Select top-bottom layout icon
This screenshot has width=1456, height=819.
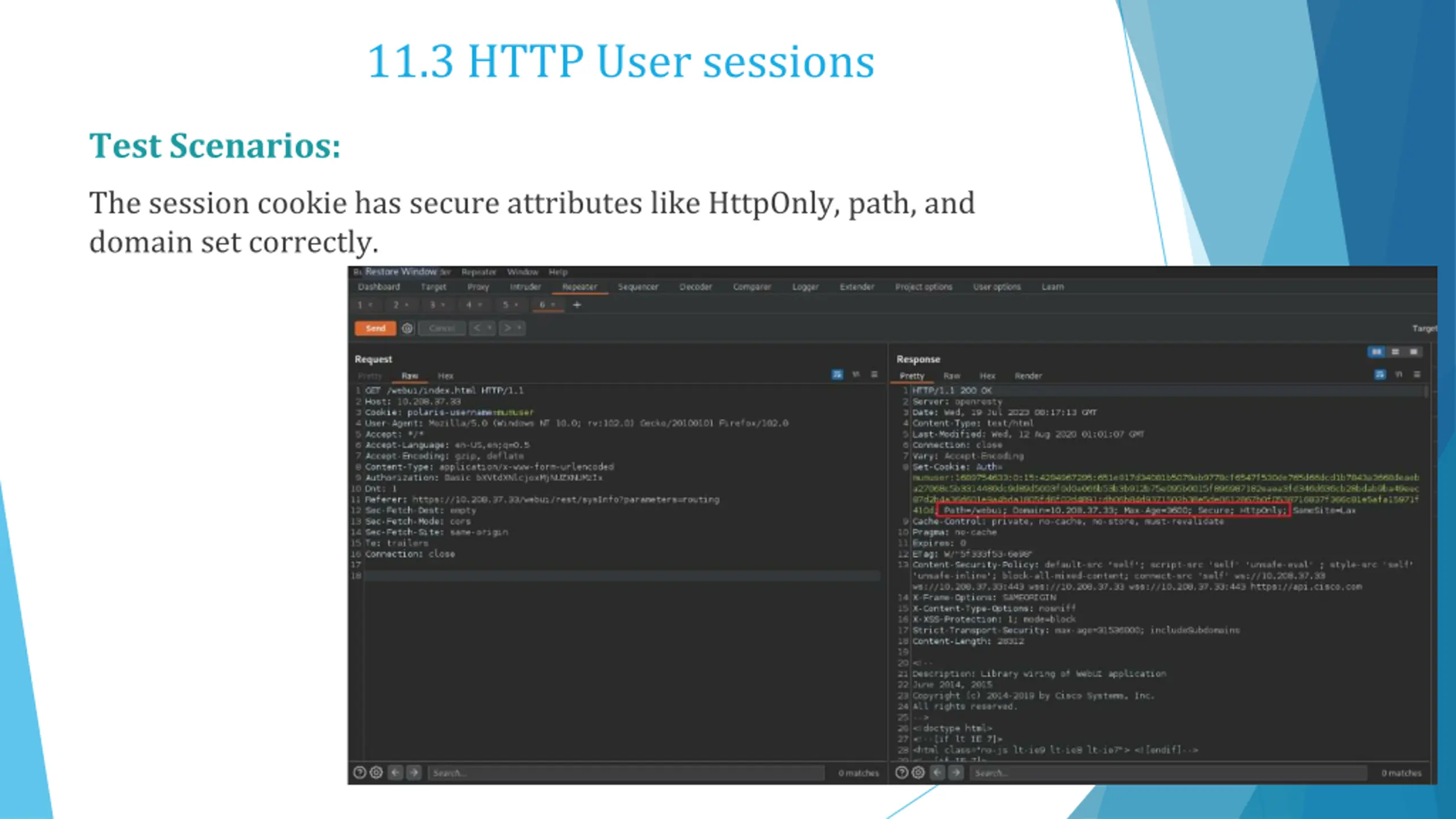point(1395,352)
